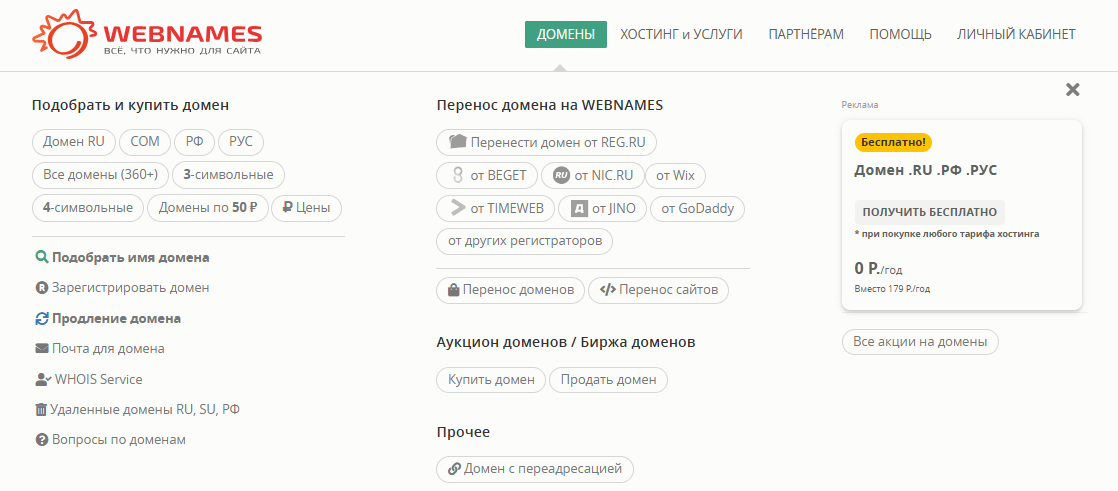Choose transfer от GoDaddy
Image resolution: width=1118 pixels, height=491 pixels.
(697, 208)
